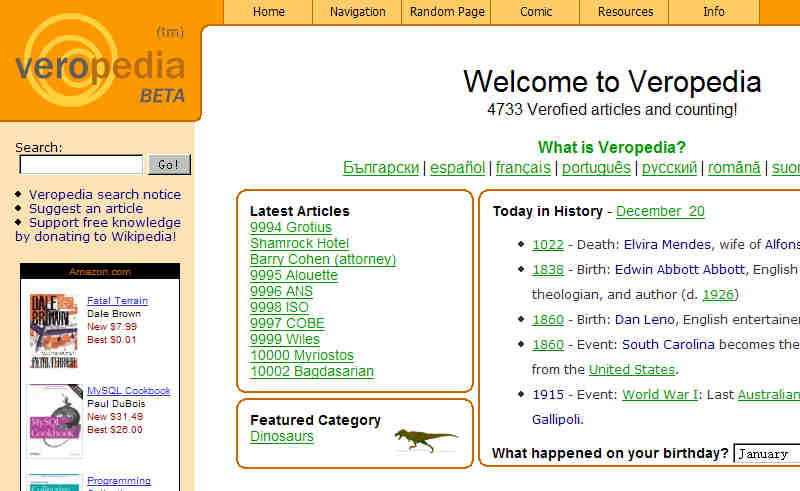Open the 1915 year link
Screen dimensions: 800x491
coord(548,395)
